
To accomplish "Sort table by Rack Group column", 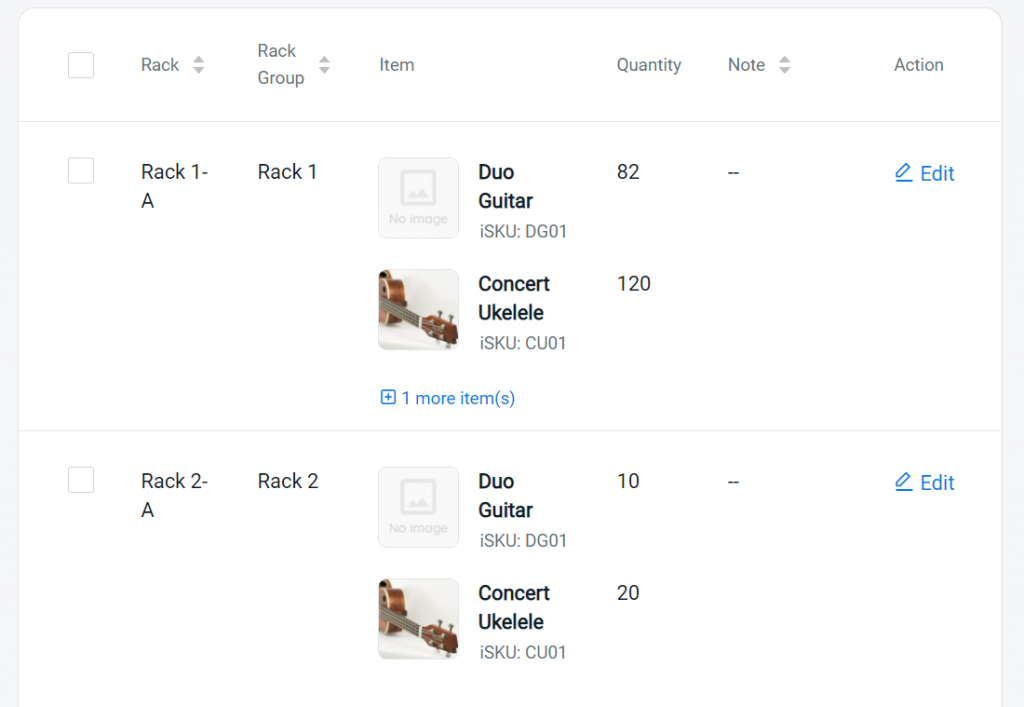I will tap(324, 65).
